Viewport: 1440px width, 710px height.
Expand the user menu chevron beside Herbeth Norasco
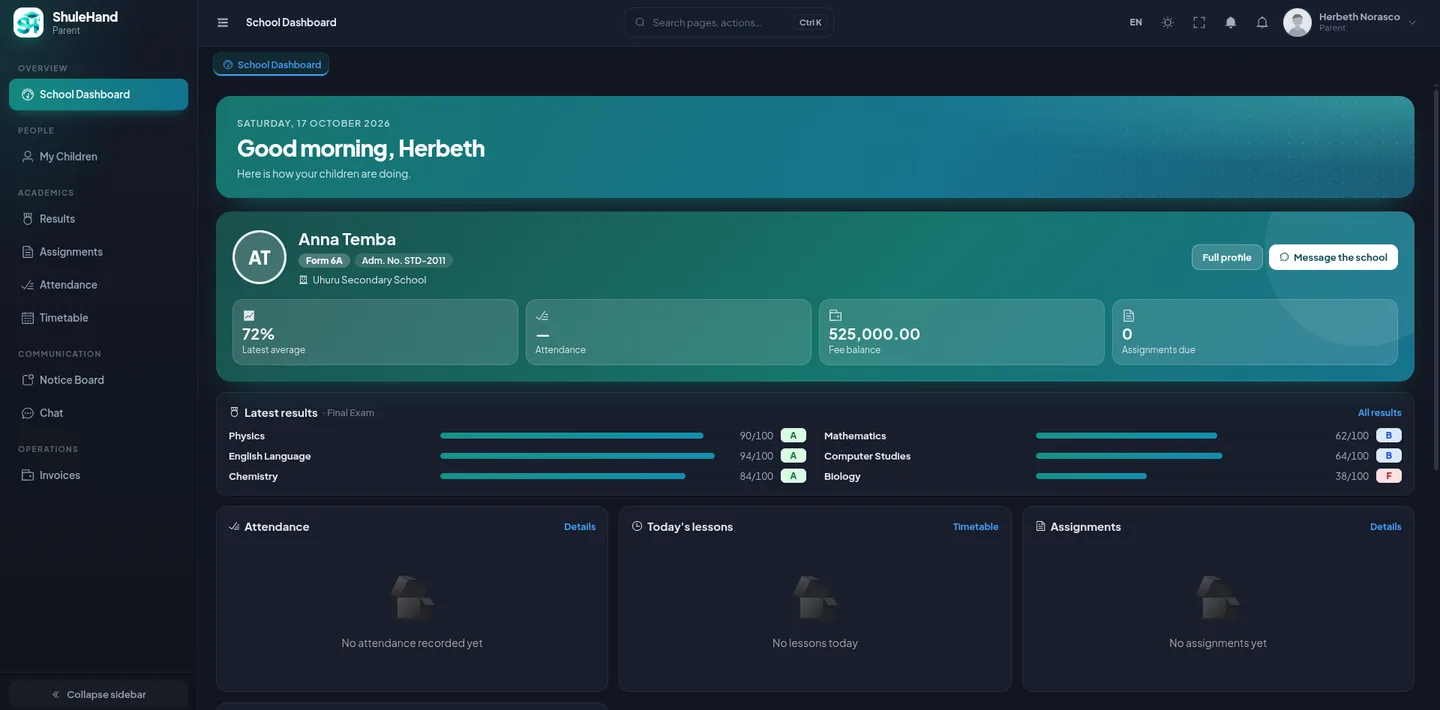1412,22
